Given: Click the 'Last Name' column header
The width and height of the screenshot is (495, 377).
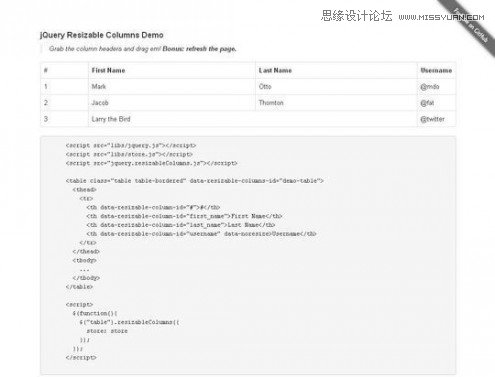Looking at the screenshot, I should pos(336,70).
